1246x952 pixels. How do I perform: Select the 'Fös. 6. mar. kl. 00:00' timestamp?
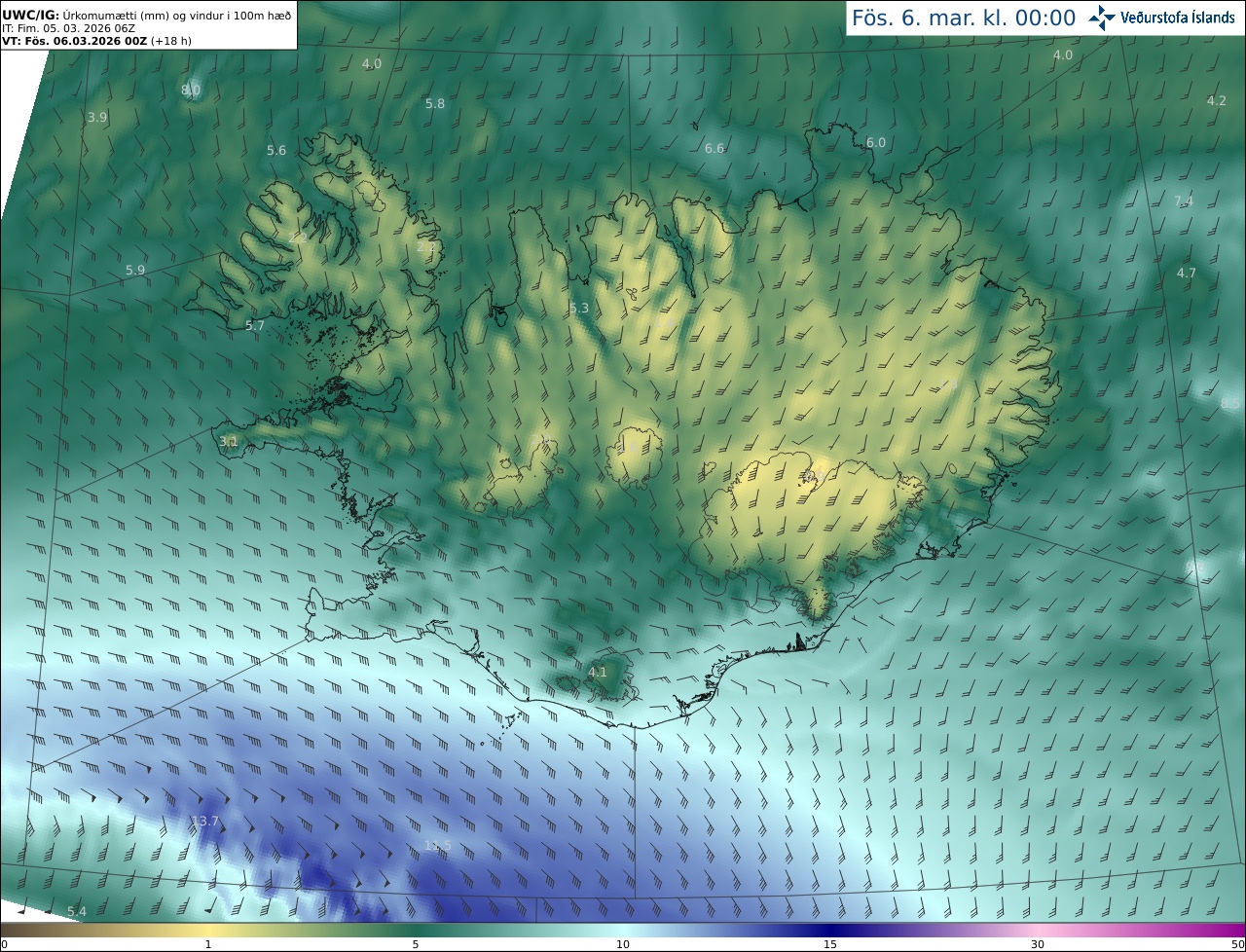click(964, 18)
